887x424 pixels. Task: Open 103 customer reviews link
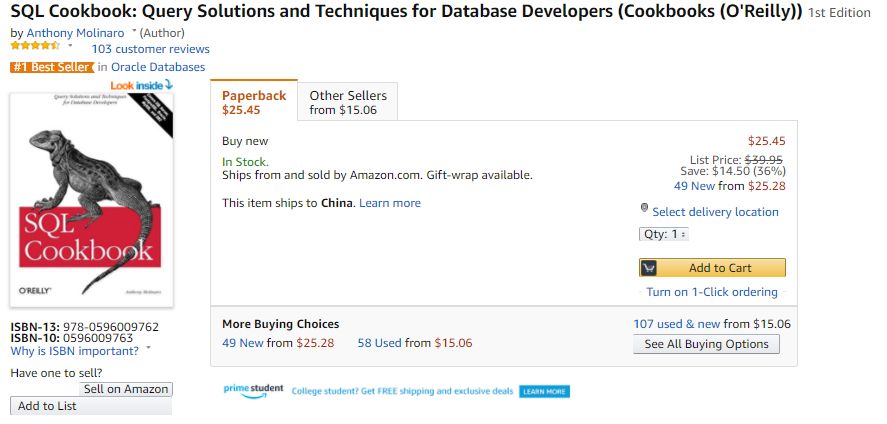coord(150,49)
